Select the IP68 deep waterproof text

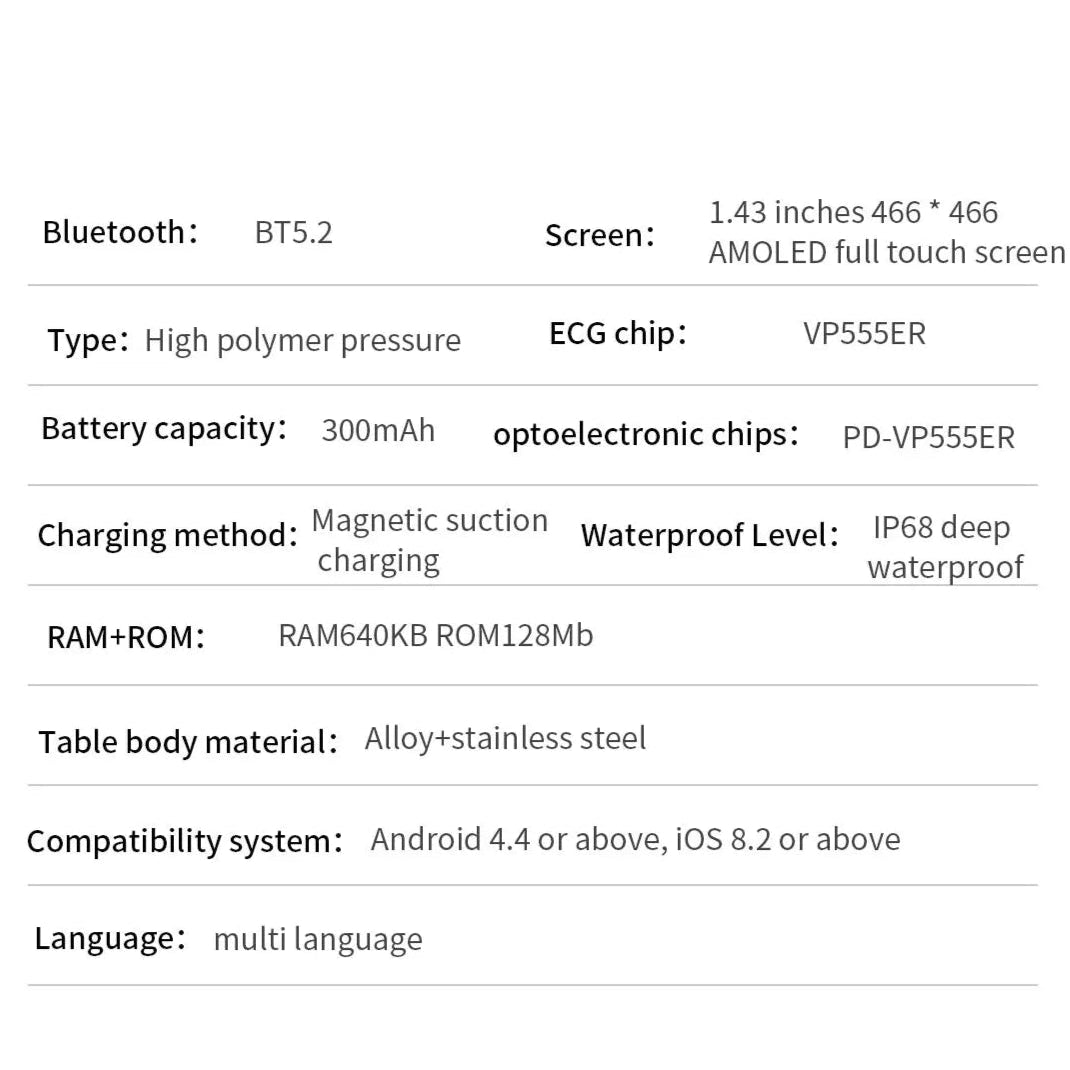945,547
